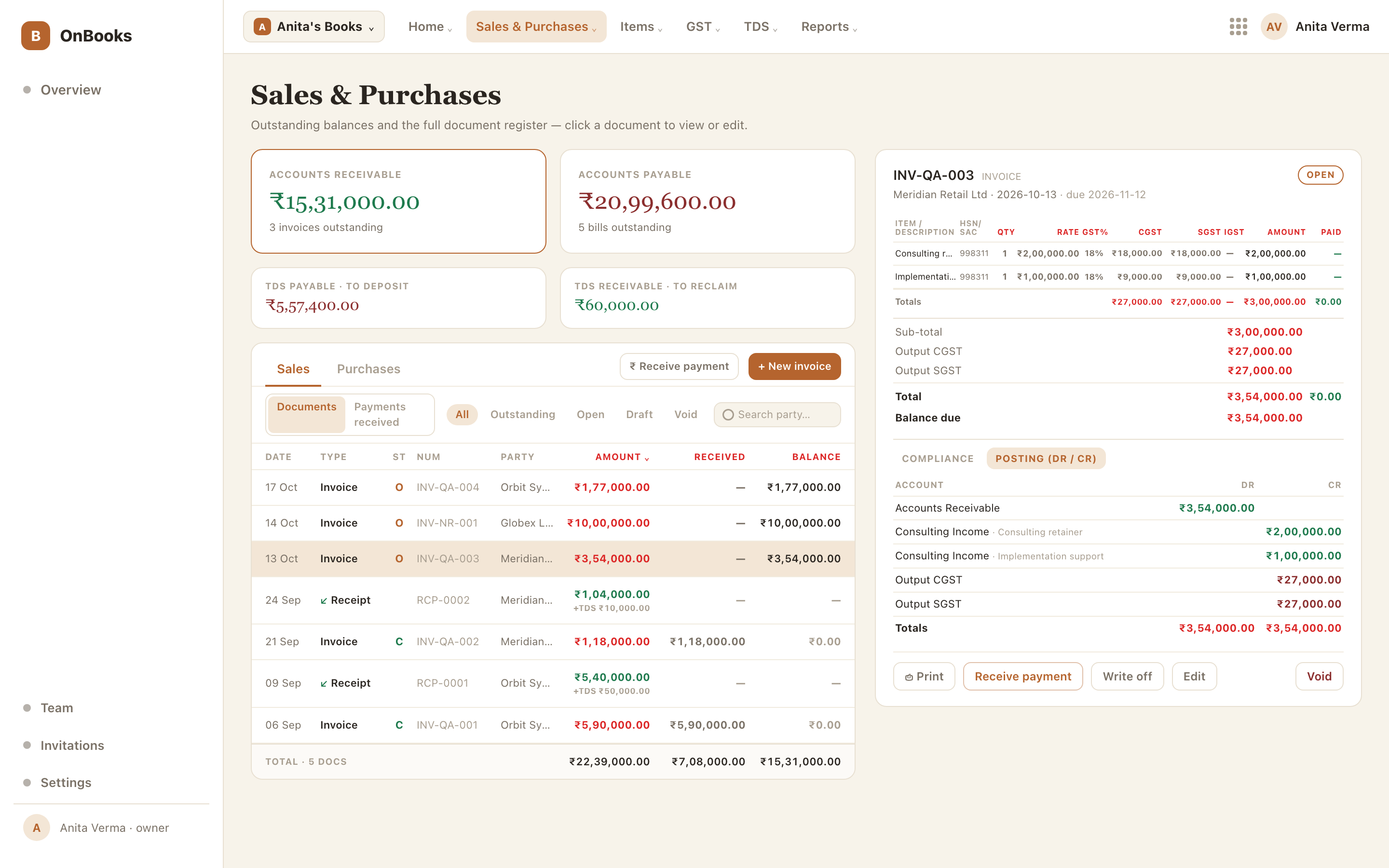The height and width of the screenshot is (868, 1389).
Task: Click the receipt arrow icon on RCP-0001
Action: [x=324, y=683]
